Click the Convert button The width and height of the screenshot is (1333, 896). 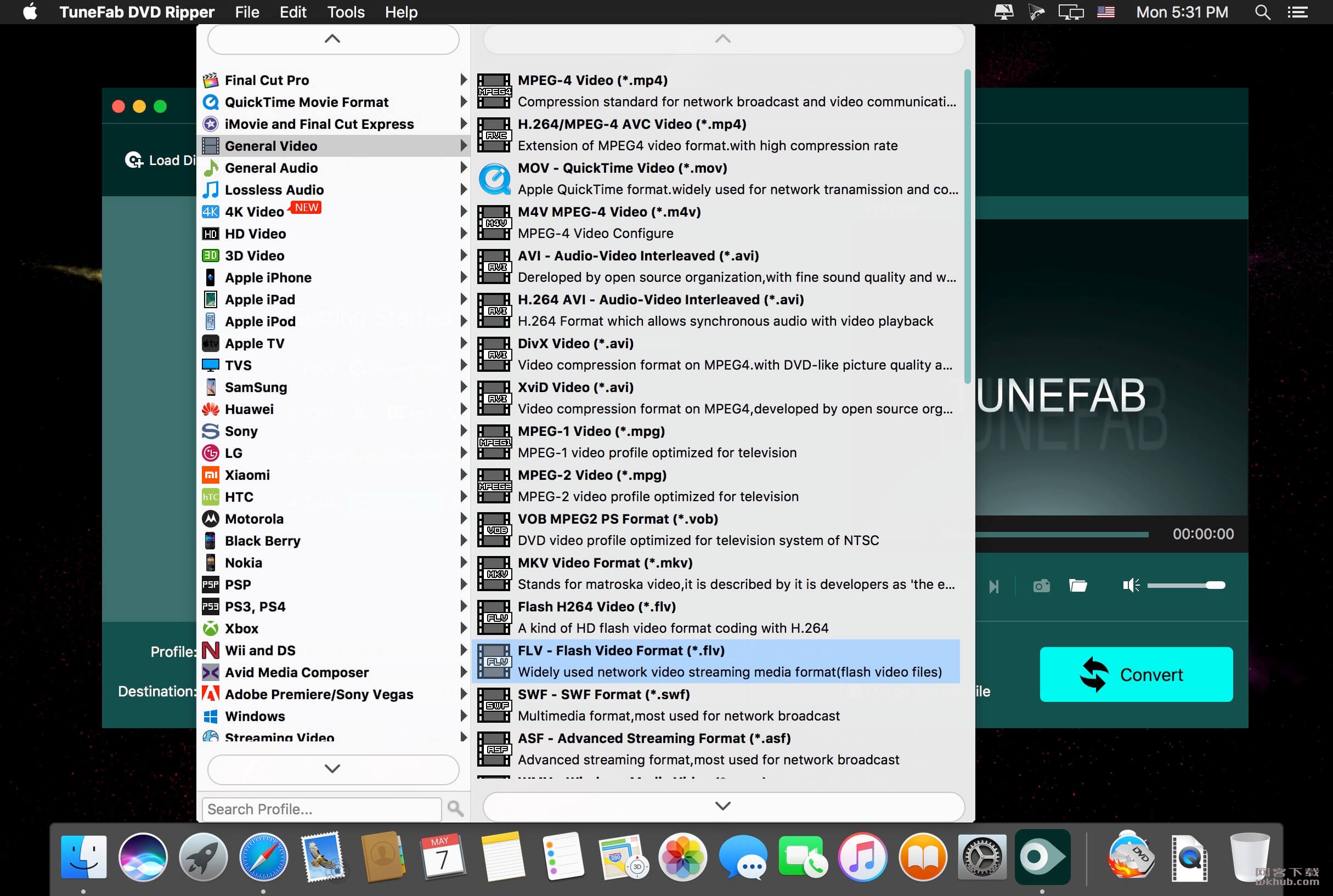(1136, 674)
